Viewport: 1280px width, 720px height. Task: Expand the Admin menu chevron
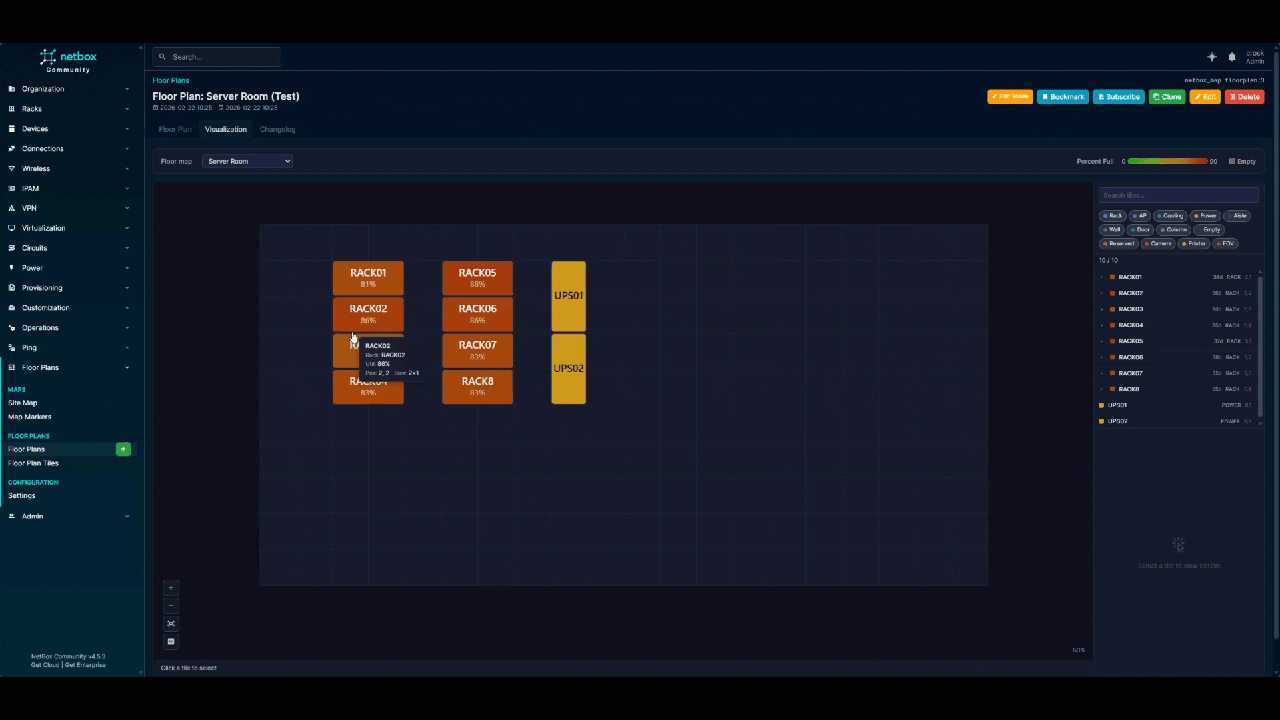pos(127,516)
